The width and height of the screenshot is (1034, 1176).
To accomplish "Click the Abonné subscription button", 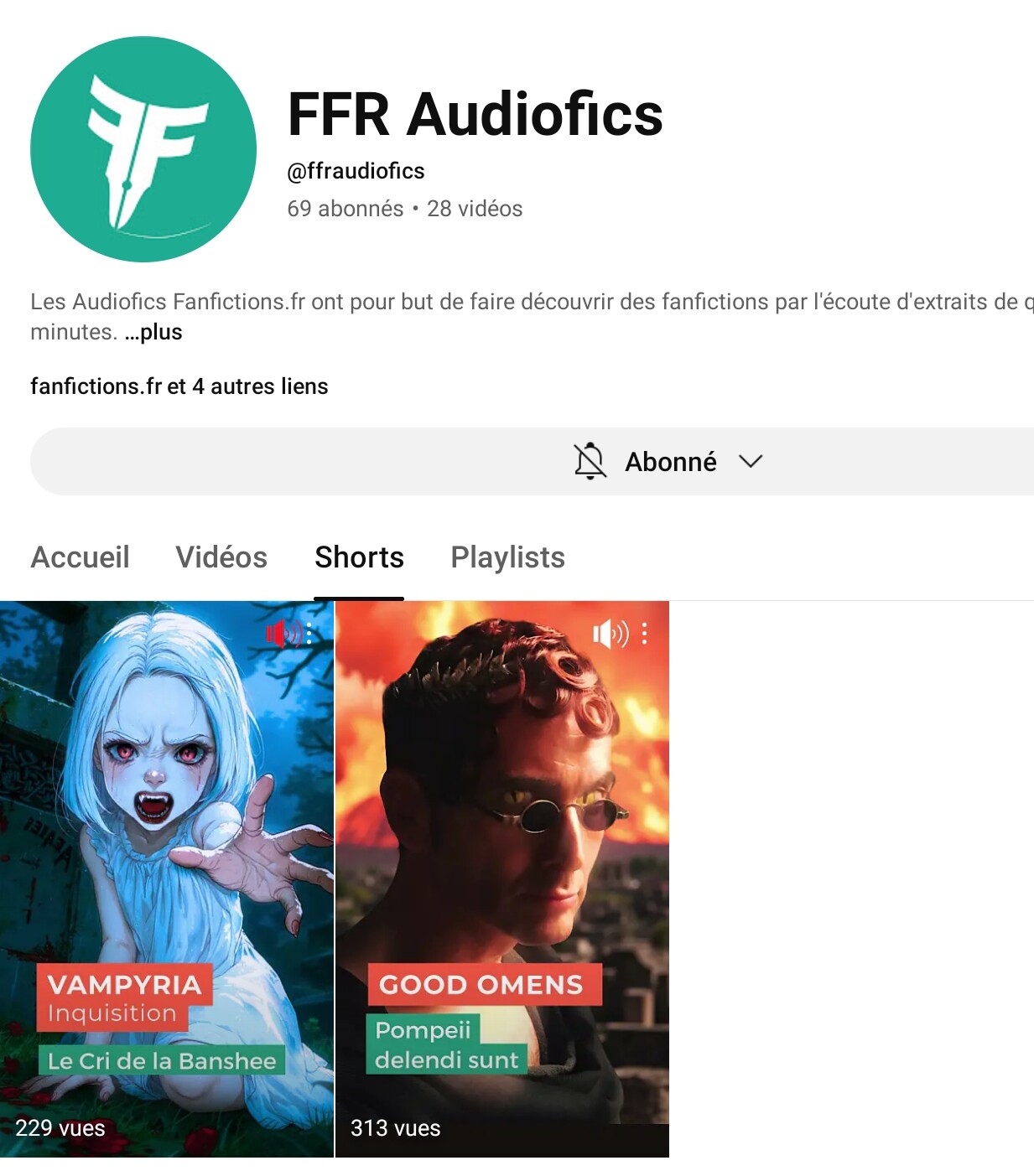I will pyautogui.click(x=532, y=461).
